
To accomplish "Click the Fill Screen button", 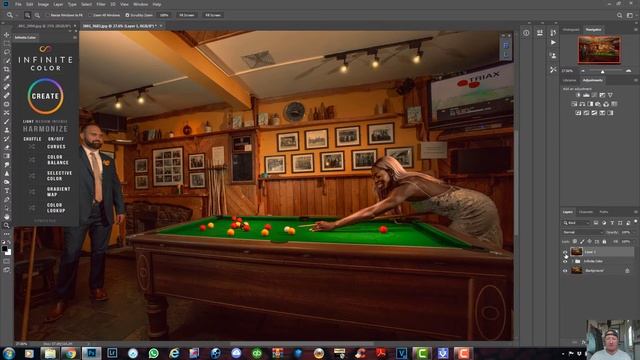I will [x=213, y=15].
